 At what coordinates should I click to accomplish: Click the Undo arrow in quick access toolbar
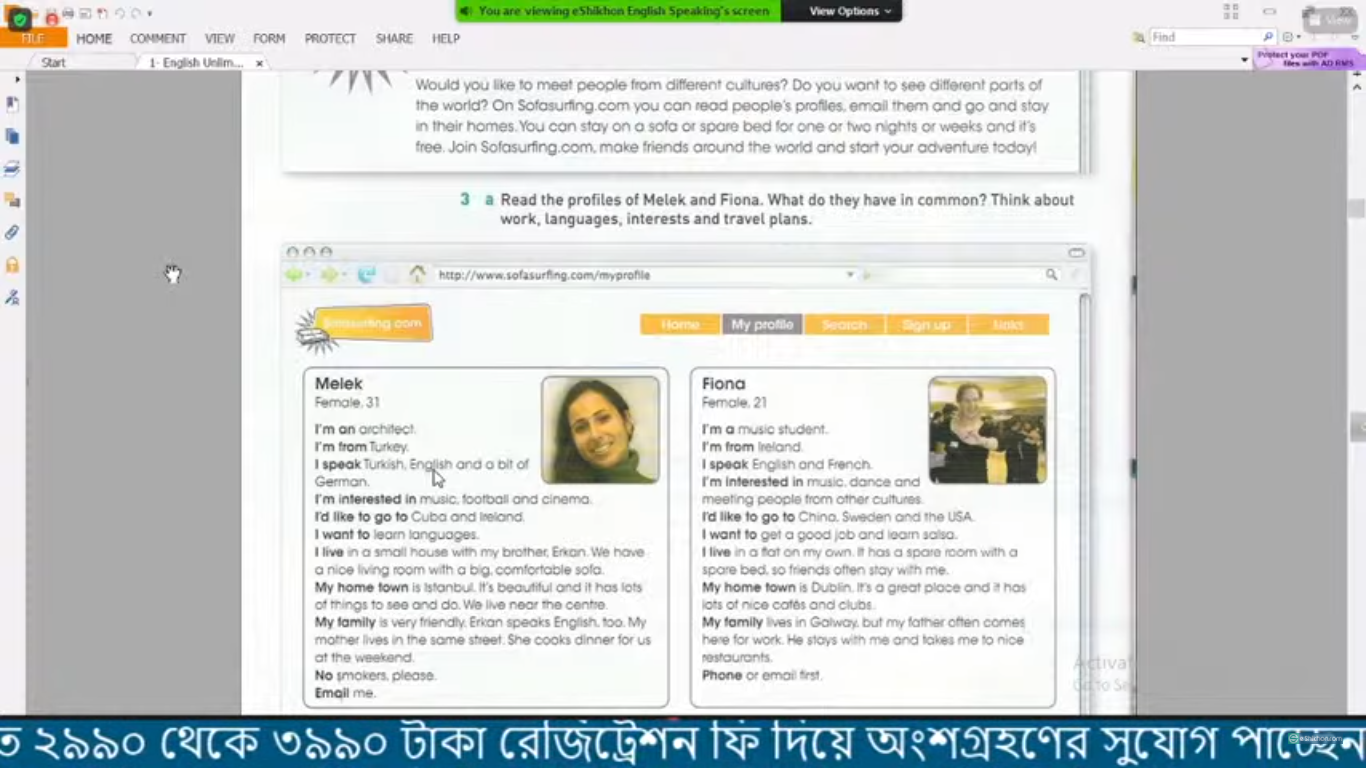coord(119,13)
